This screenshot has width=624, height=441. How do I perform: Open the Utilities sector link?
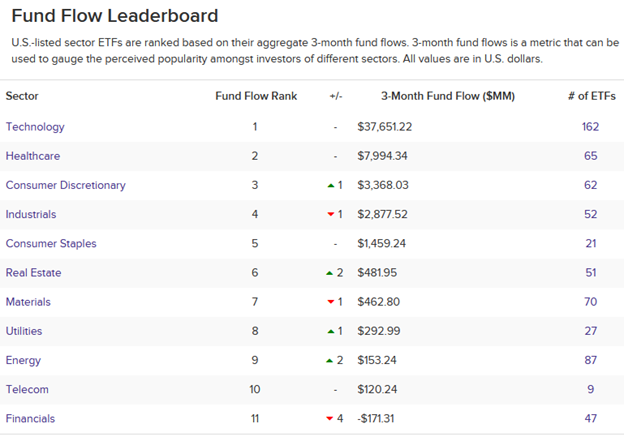click(x=25, y=331)
